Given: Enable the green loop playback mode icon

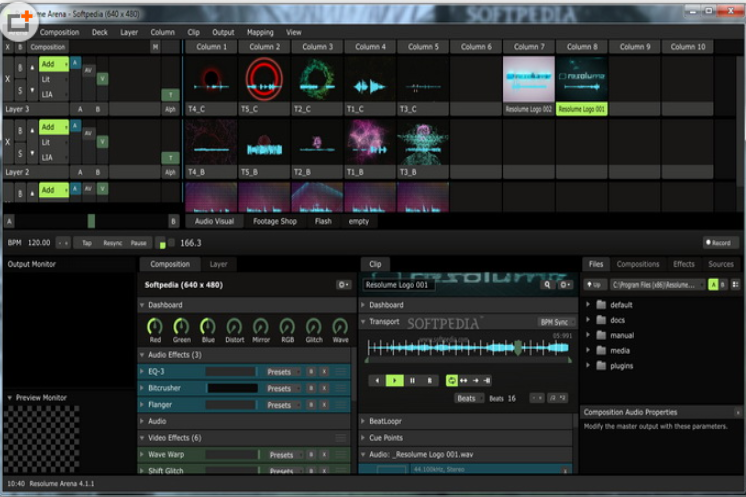Looking at the screenshot, I should coord(452,380).
